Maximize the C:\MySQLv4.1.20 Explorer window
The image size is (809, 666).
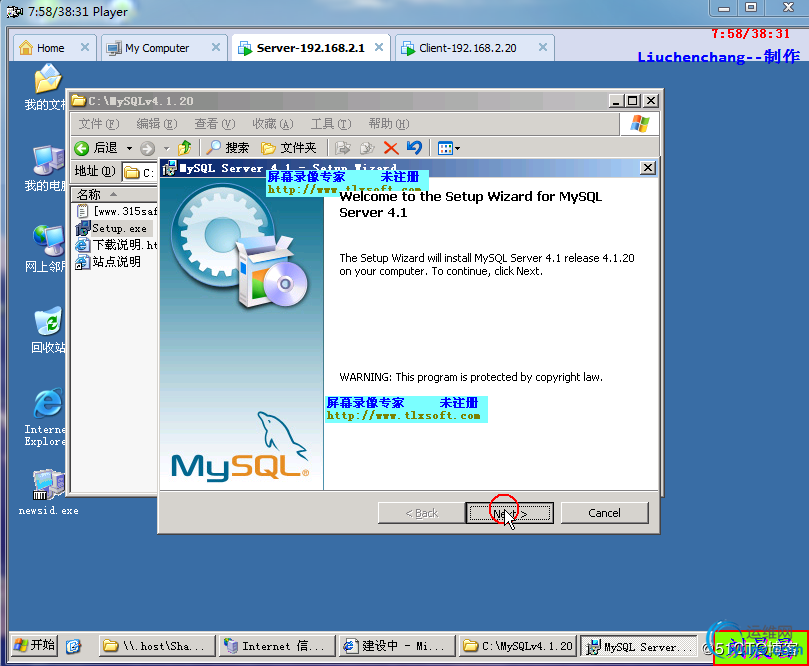633,101
